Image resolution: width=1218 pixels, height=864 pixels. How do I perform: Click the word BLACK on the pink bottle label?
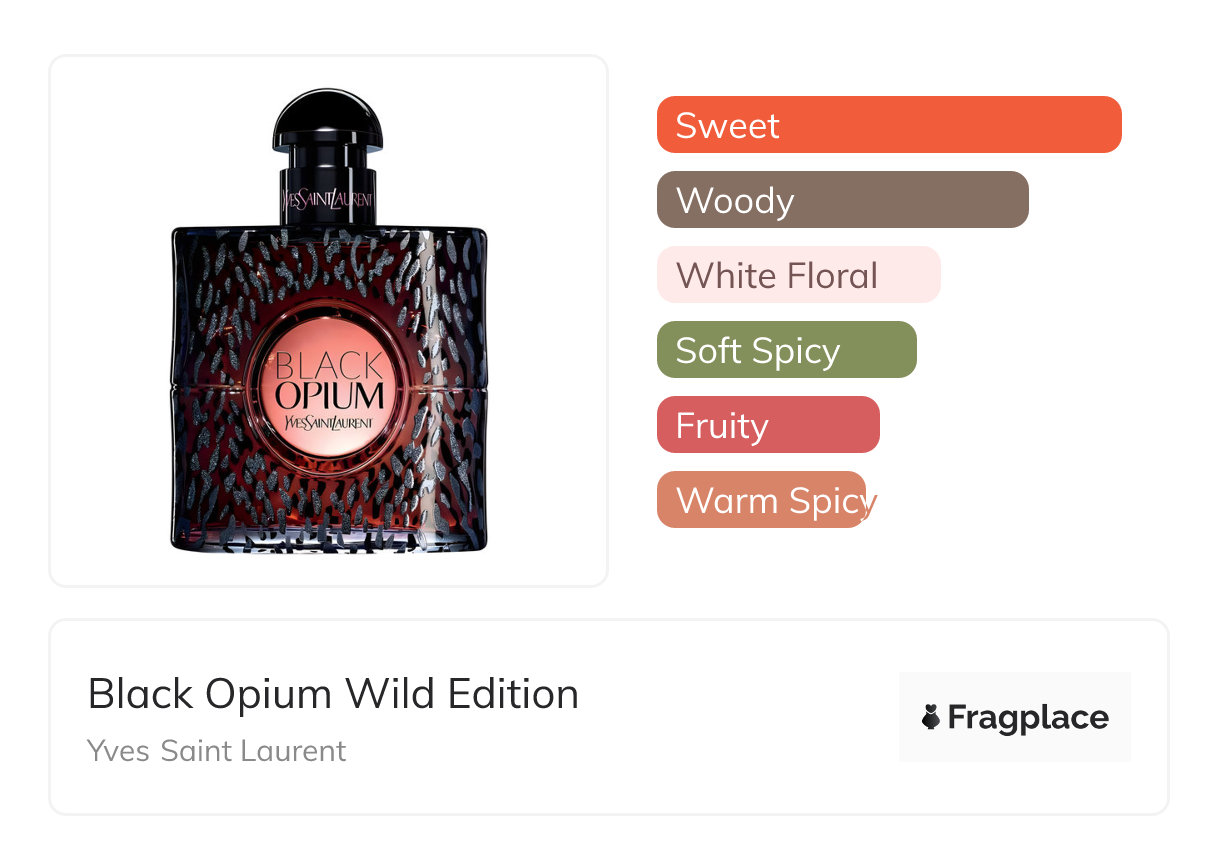point(329,365)
